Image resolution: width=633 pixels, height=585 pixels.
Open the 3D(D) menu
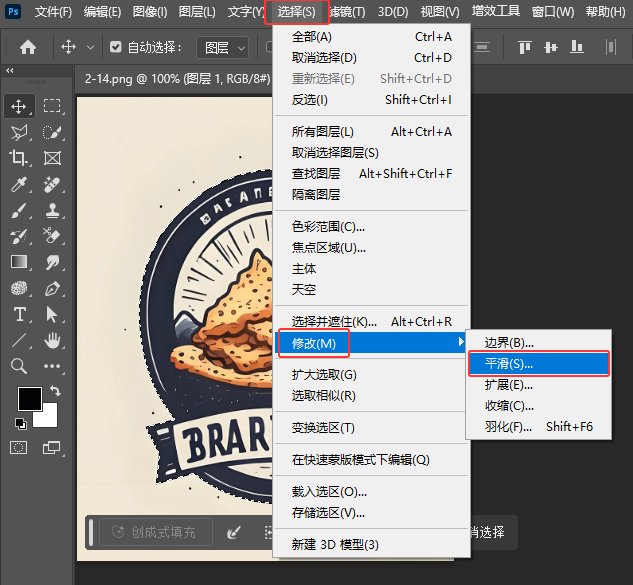(x=393, y=12)
